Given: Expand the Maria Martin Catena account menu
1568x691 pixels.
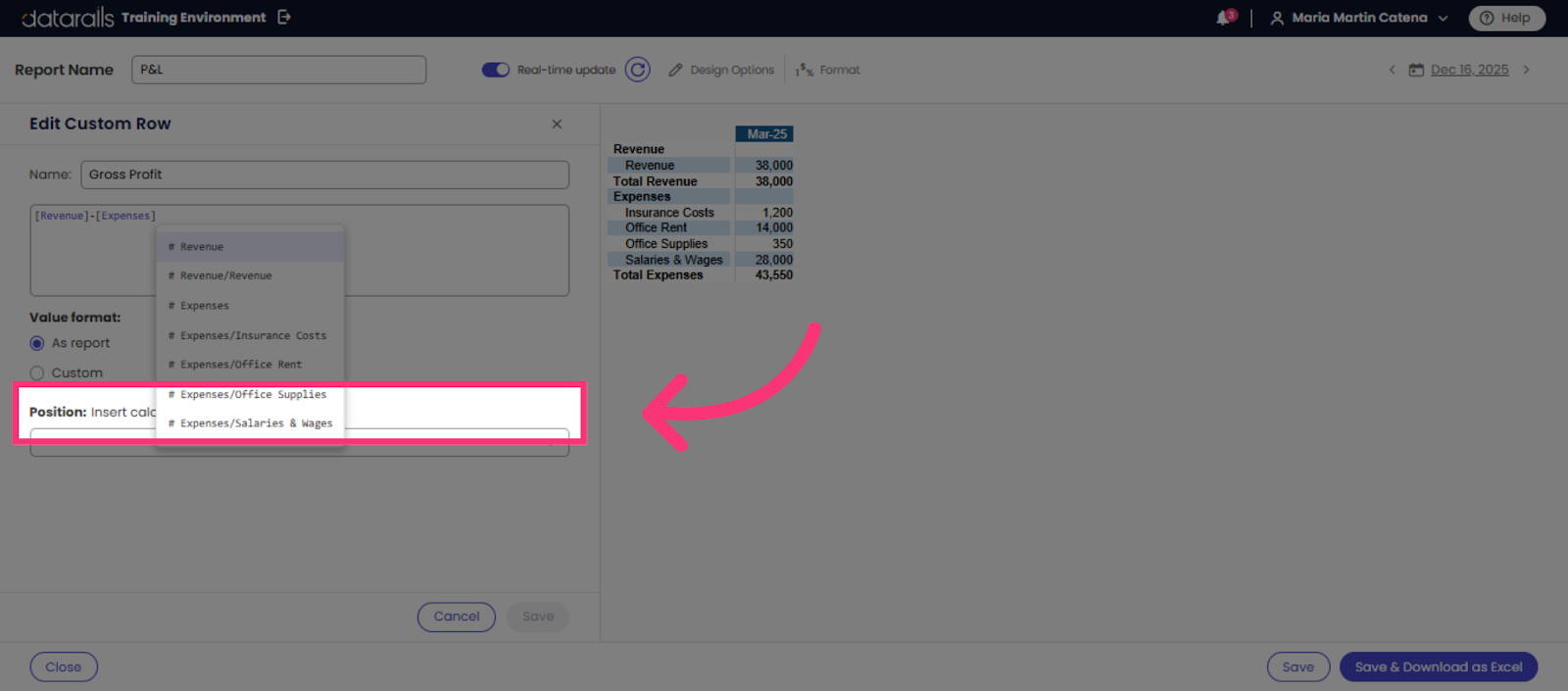Looking at the screenshot, I should (1443, 18).
